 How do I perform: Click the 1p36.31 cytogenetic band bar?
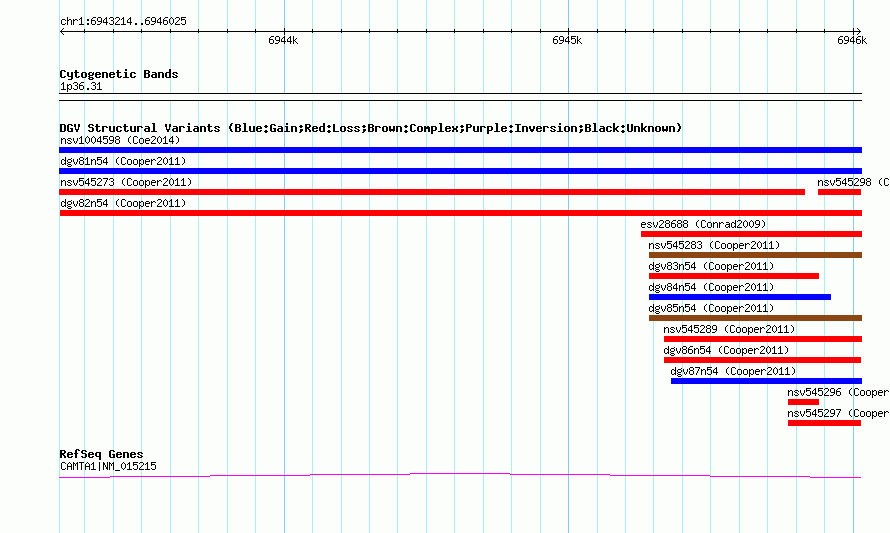pyautogui.click(x=460, y=97)
